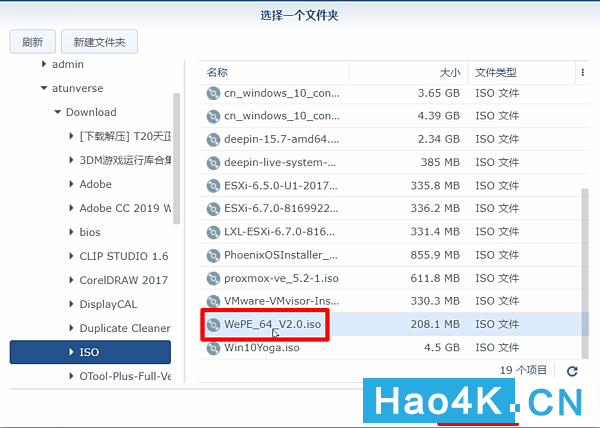Select the admin tree folder
The width and height of the screenshot is (600, 428).
pos(68,64)
